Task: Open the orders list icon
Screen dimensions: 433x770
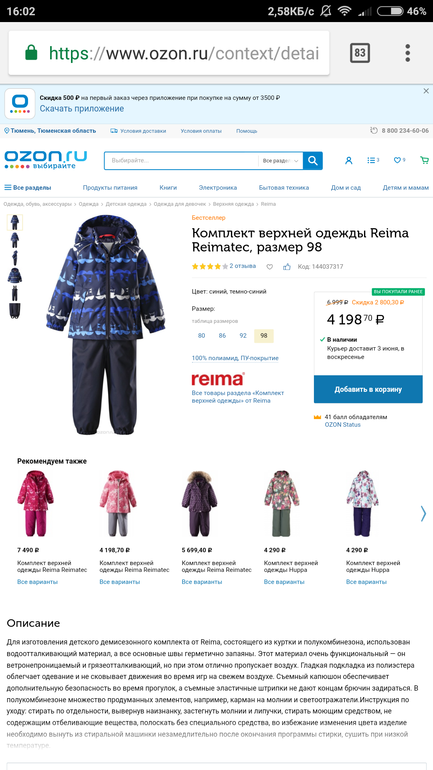Action: coord(373,160)
